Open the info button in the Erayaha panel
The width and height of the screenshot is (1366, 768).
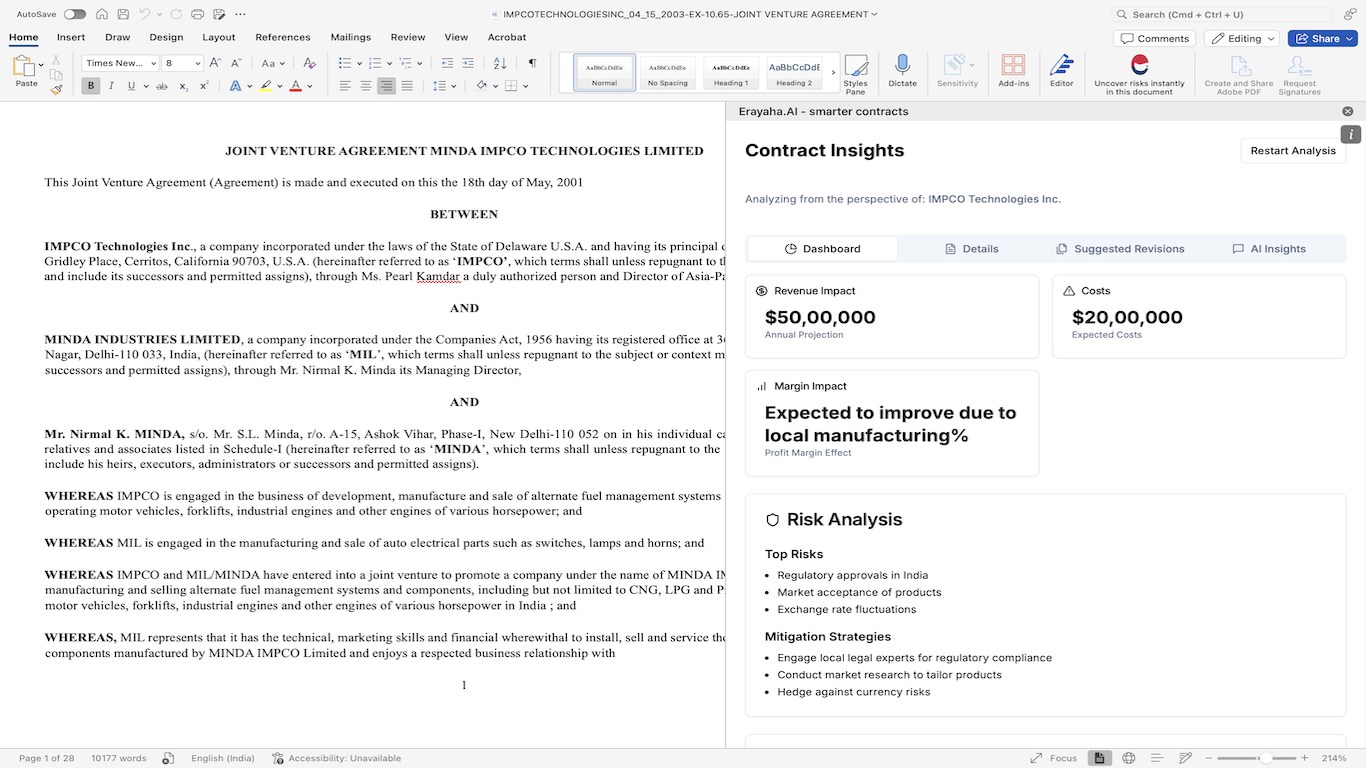tap(1351, 134)
